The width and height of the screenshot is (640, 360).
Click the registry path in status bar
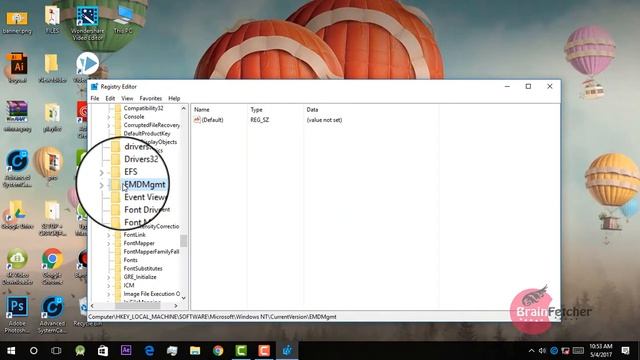[x=212, y=317]
